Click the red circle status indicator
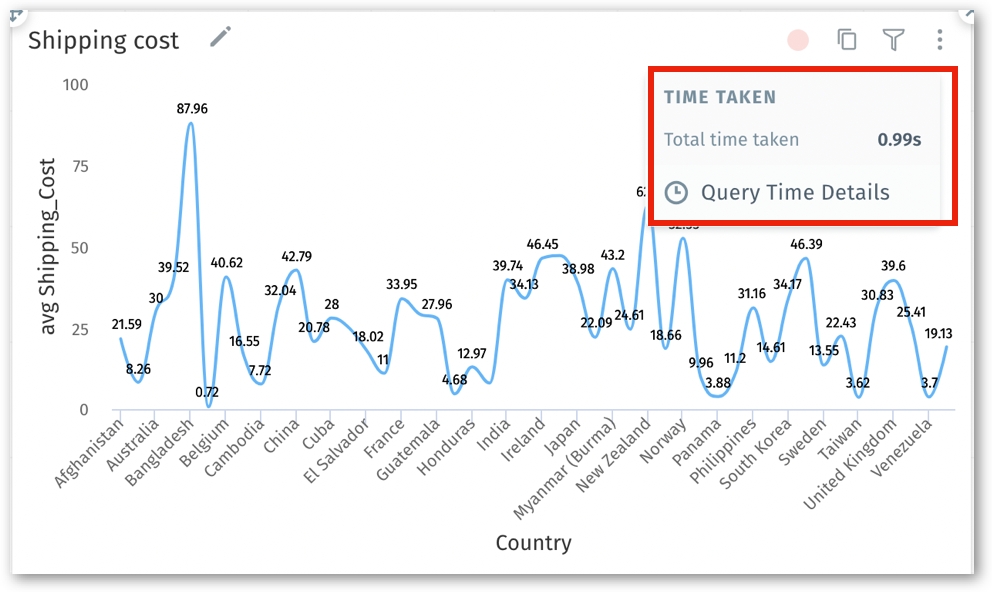Viewport: 992px width, 592px height. (798, 40)
